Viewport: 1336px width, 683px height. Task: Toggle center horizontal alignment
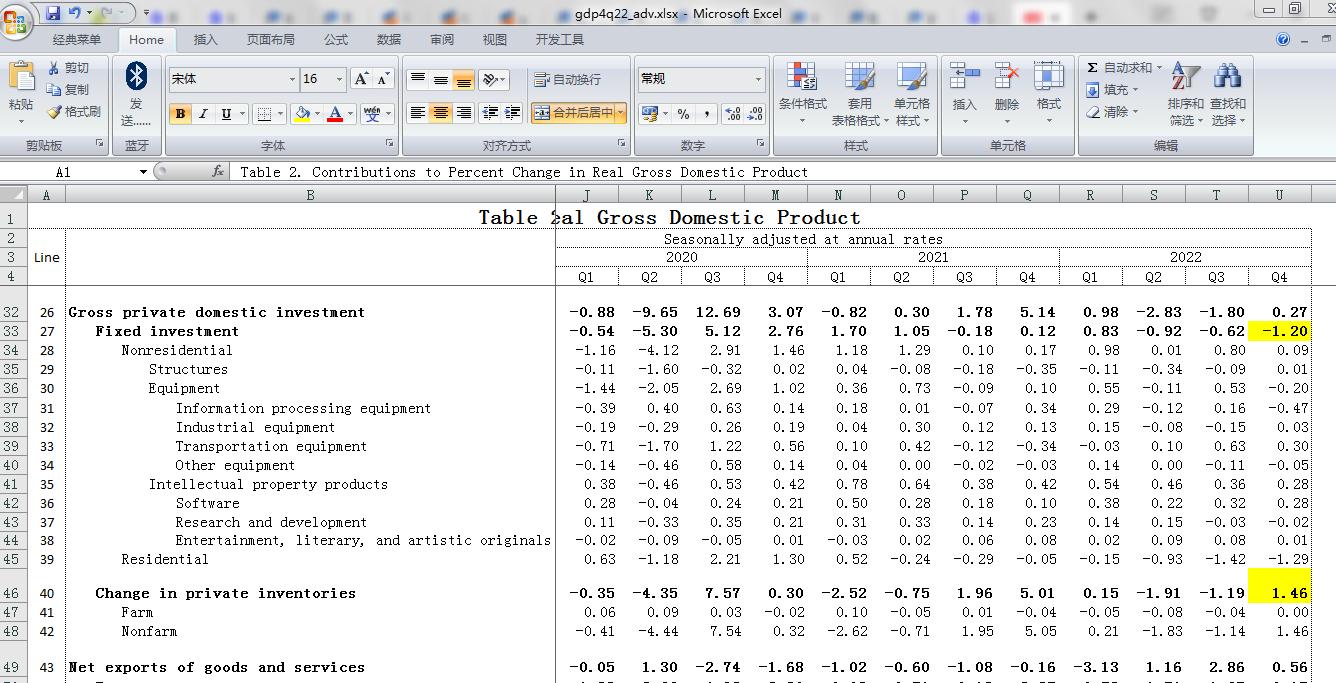pyautogui.click(x=440, y=113)
